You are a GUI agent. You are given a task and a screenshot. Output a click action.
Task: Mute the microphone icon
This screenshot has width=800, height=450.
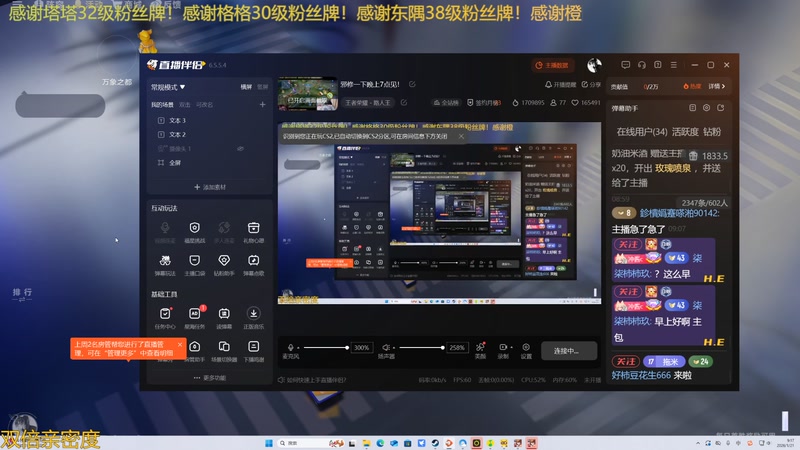click(x=290, y=347)
